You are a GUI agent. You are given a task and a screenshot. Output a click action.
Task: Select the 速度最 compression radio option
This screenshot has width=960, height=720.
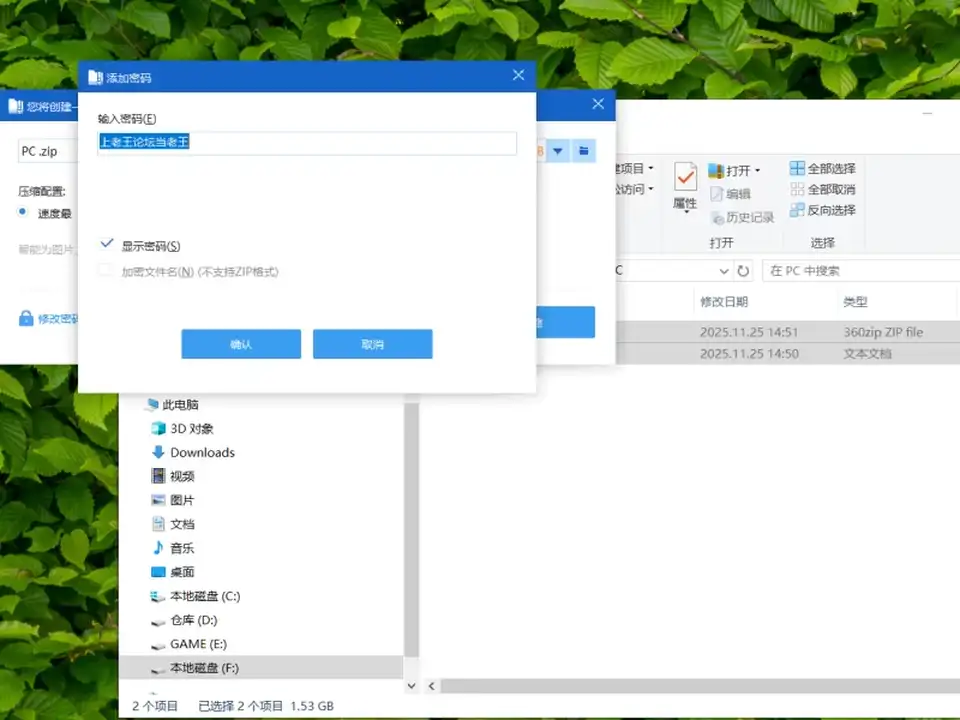click(x=23, y=212)
